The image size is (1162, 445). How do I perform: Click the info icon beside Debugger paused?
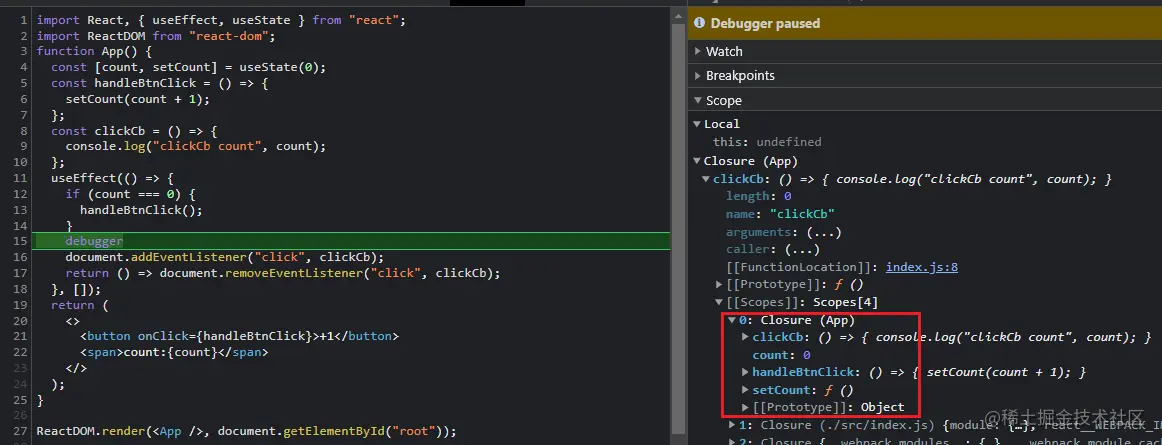pyautogui.click(x=700, y=24)
